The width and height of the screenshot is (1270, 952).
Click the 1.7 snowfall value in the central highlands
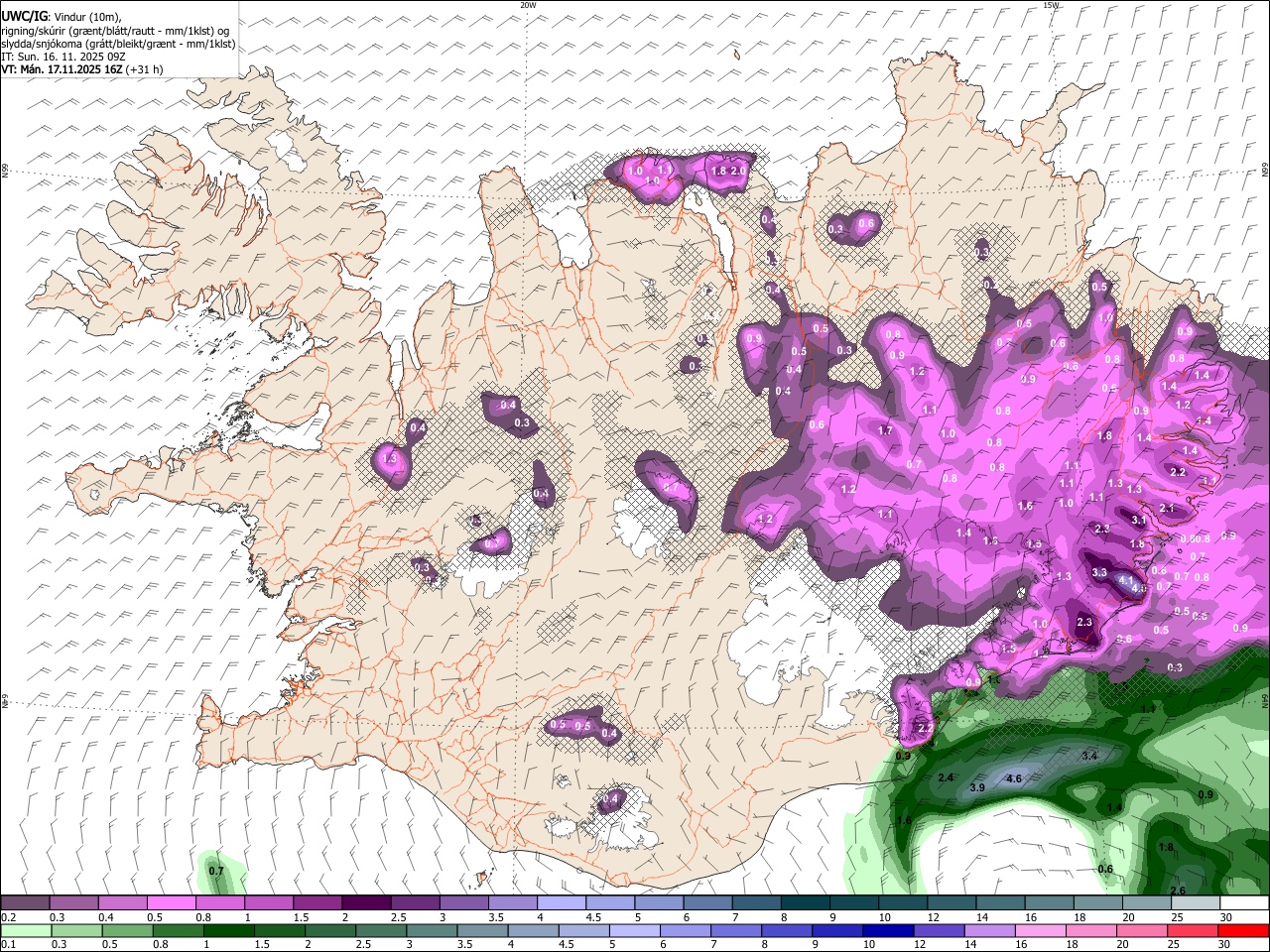click(x=886, y=430)
